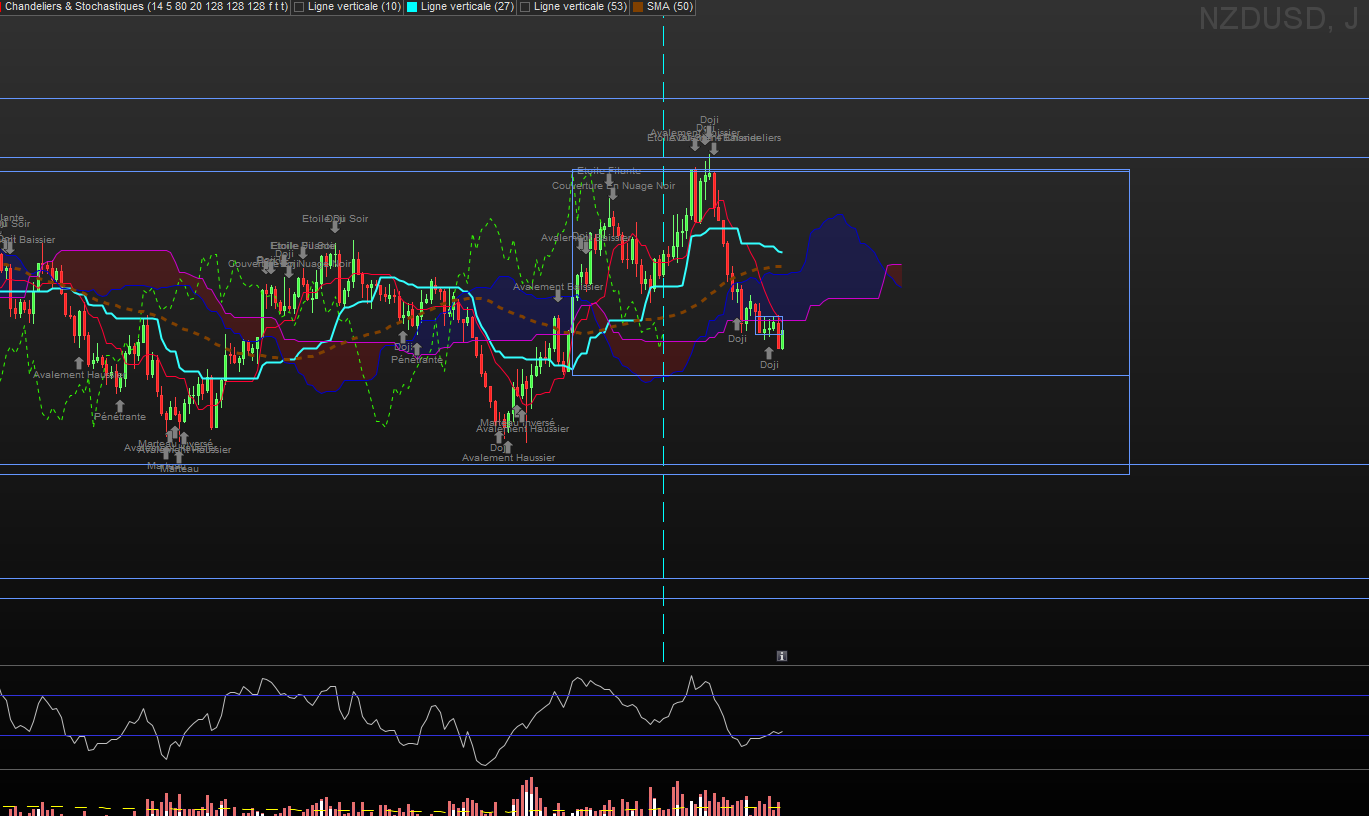Toggle the Ligne verticale (10) checkbox
Image resolution: width=1369 pixels, height=816 pixels.
pyautogui.click(x=299, y=7)
